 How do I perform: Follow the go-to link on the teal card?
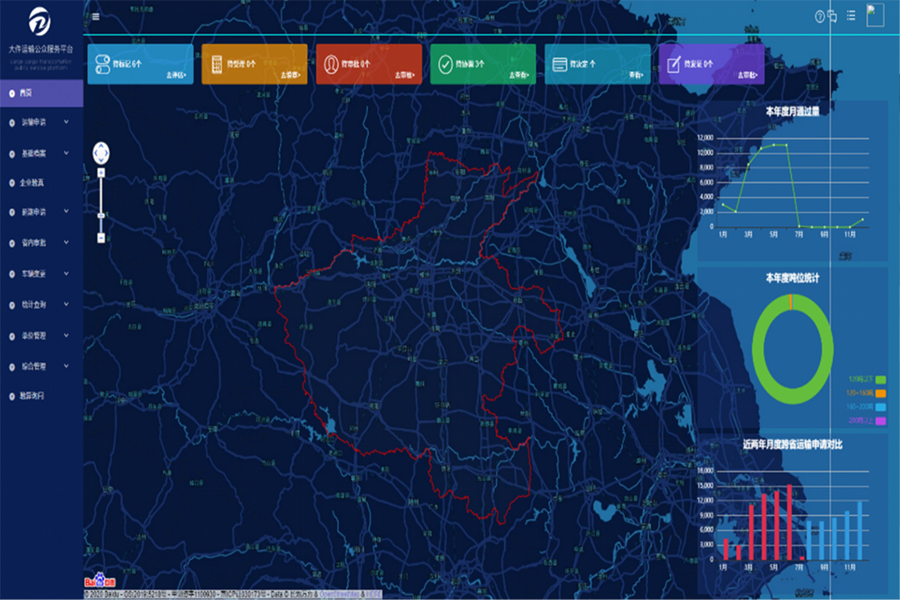pyautogui.click(x=636, y=75)
